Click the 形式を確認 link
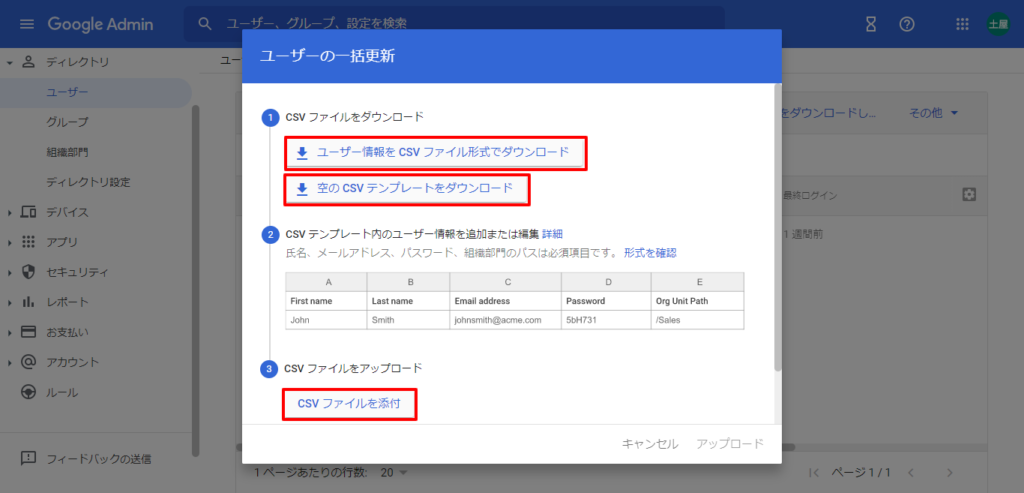 650,252
